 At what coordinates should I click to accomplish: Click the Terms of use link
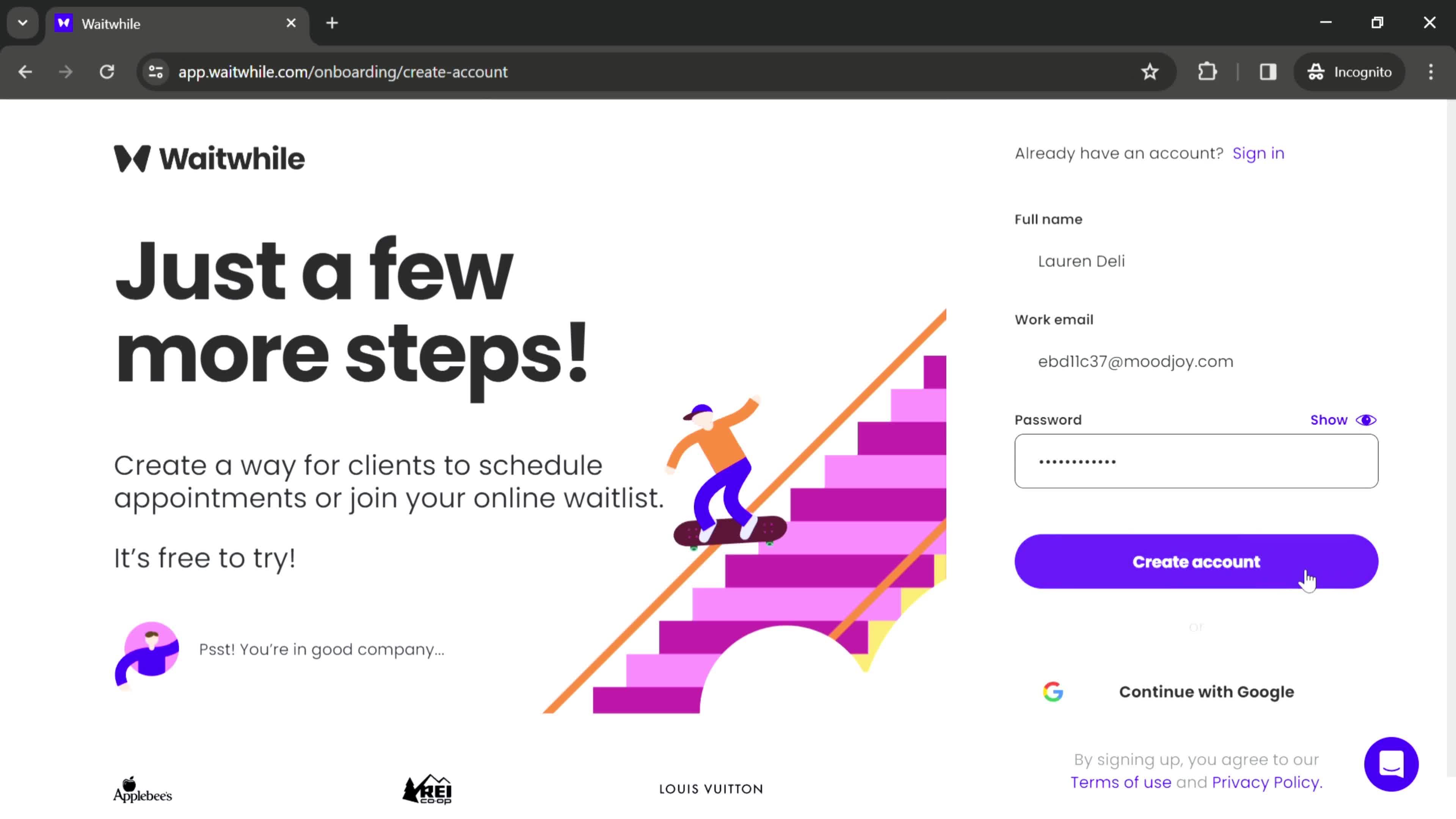pos(1121,782)
